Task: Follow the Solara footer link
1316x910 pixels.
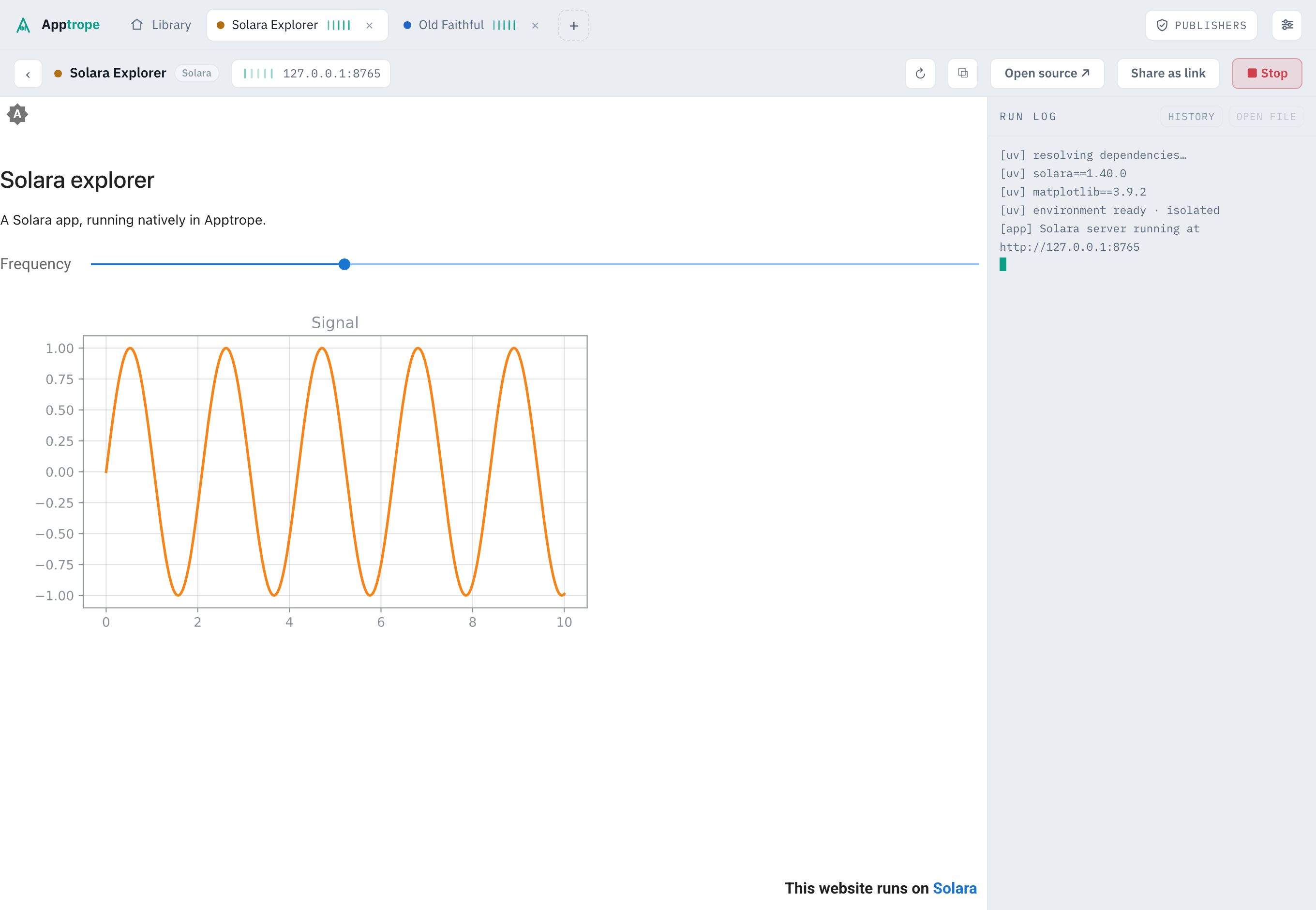Action: 954,888
